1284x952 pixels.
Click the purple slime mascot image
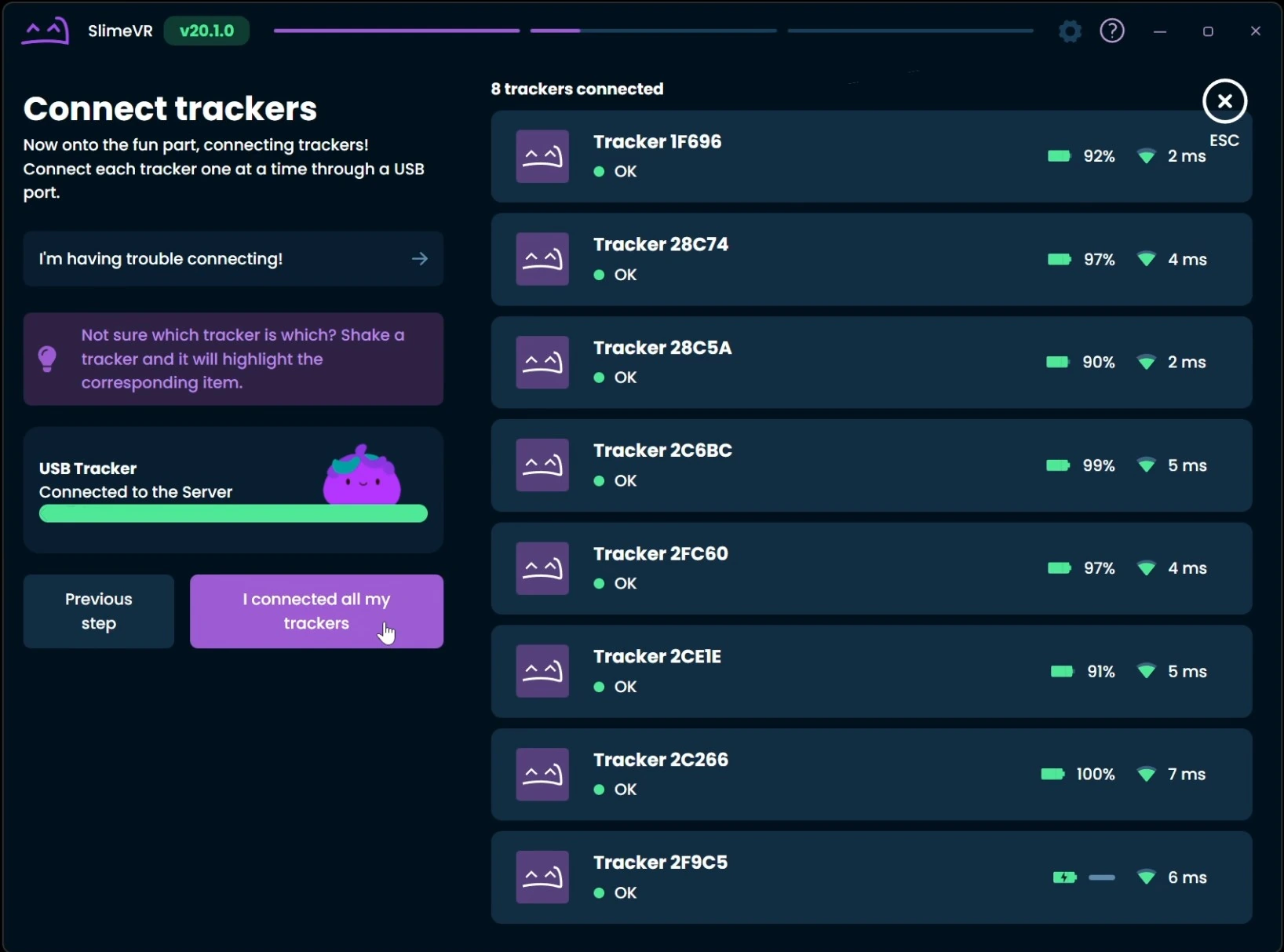click(362, 475)
